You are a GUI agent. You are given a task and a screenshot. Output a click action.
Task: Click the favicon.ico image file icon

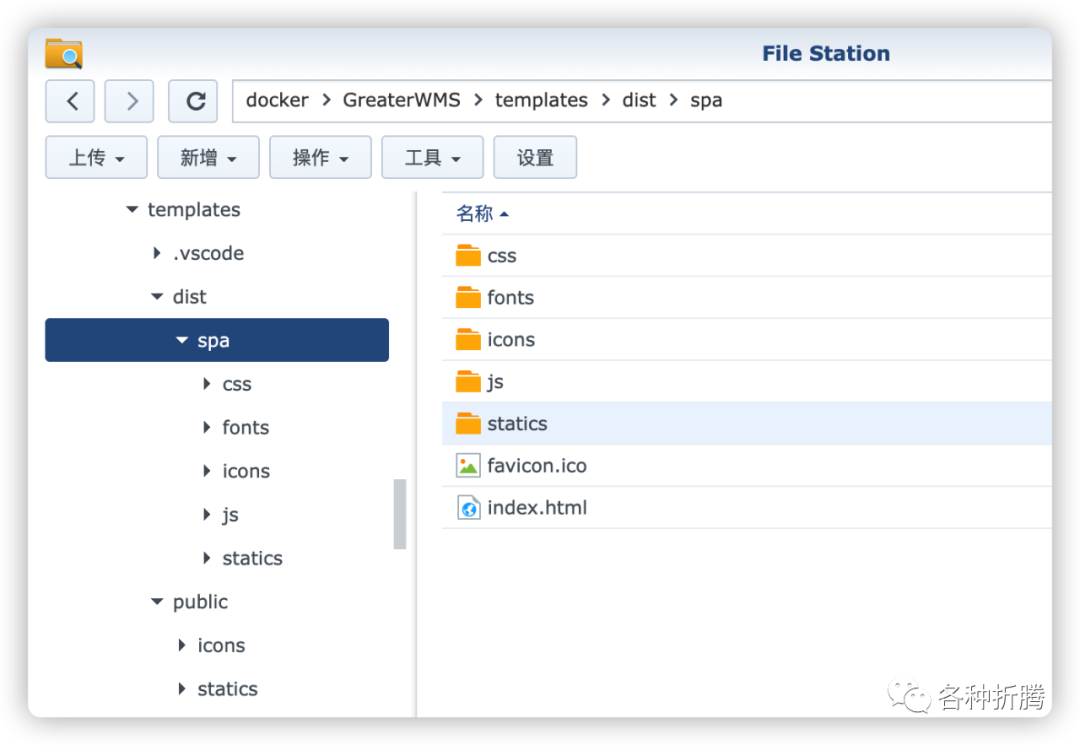[468, 466]
